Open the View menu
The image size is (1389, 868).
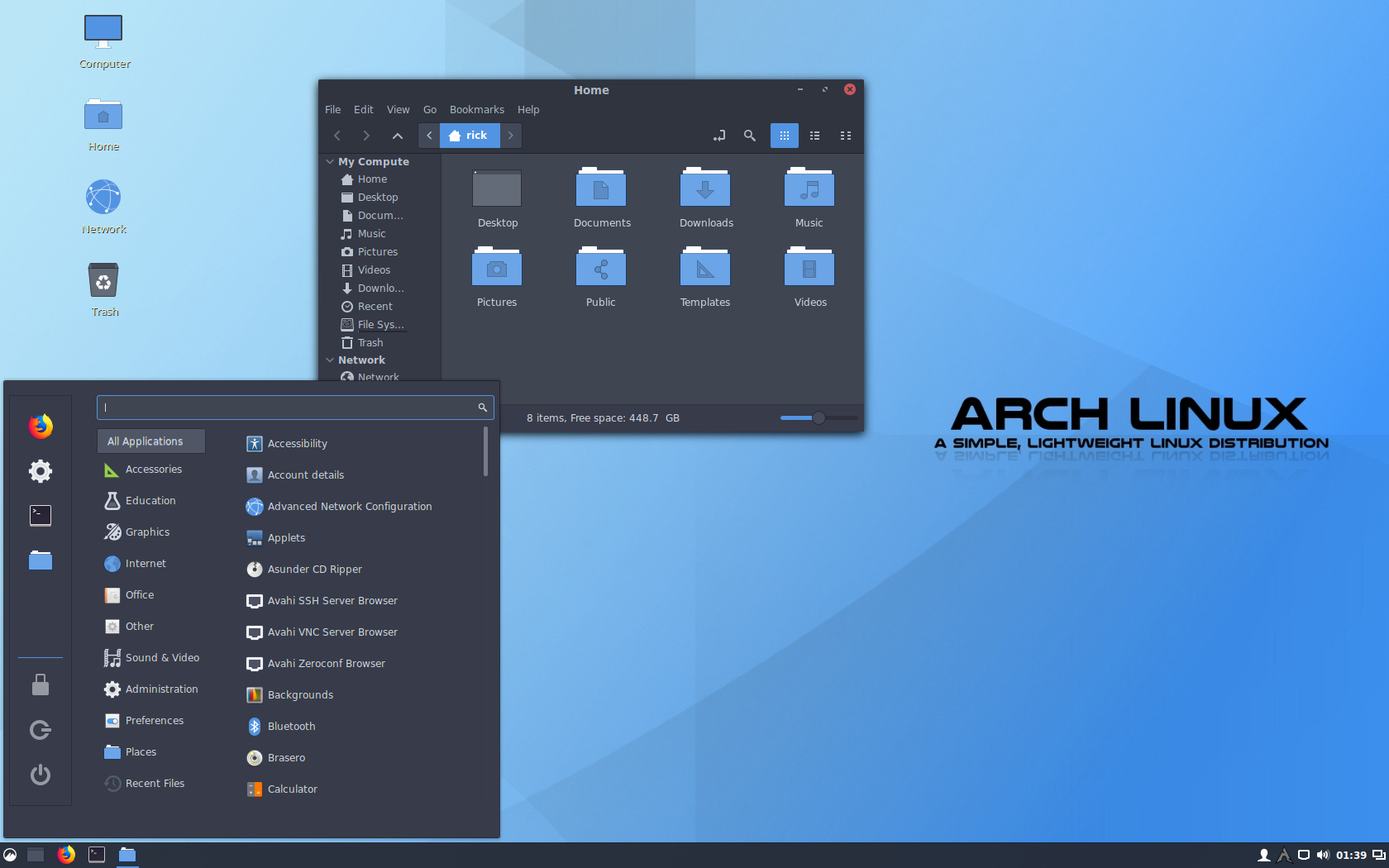398,110
